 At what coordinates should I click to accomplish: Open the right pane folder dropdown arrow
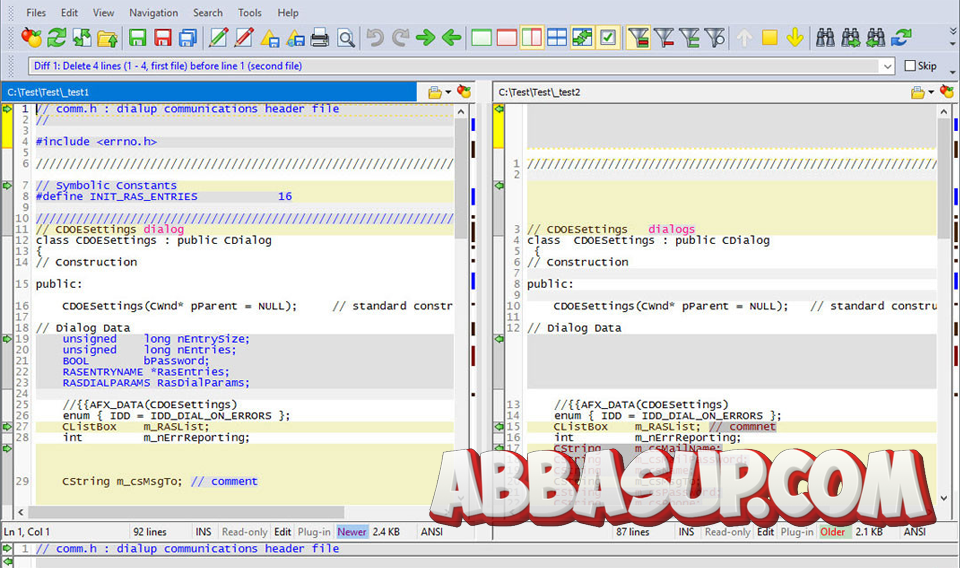click(x=931, y=92)
